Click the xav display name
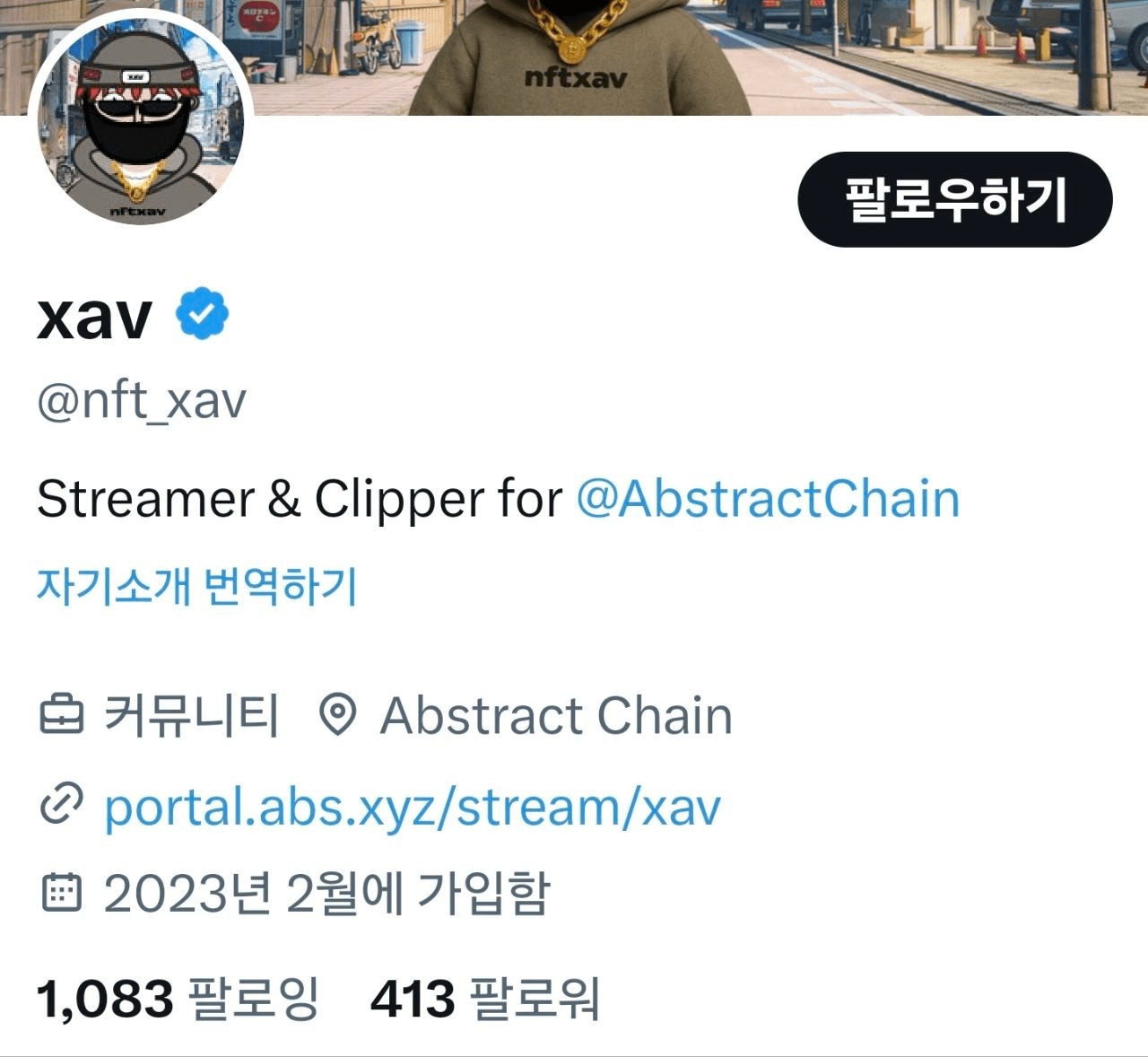The image size is (1148, 1057). coord(94,316)
